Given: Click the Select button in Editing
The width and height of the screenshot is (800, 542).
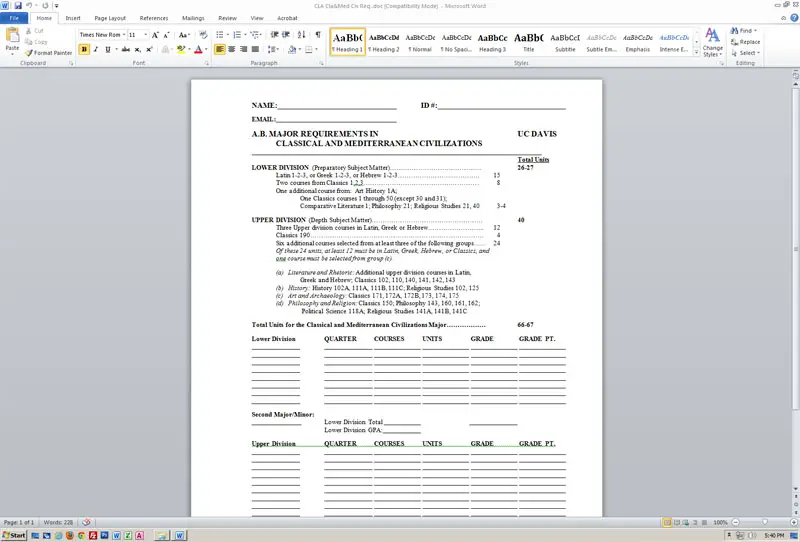Looking at the screenshot, I should [x=745, y=53].
